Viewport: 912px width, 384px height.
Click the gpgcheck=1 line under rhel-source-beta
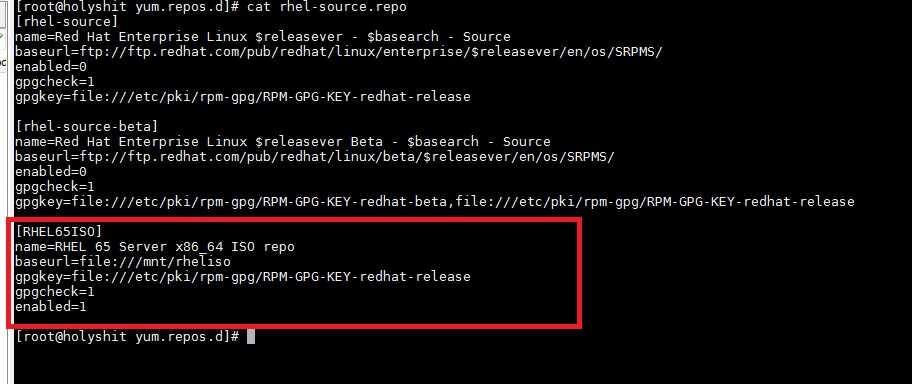tap(55, 187)
